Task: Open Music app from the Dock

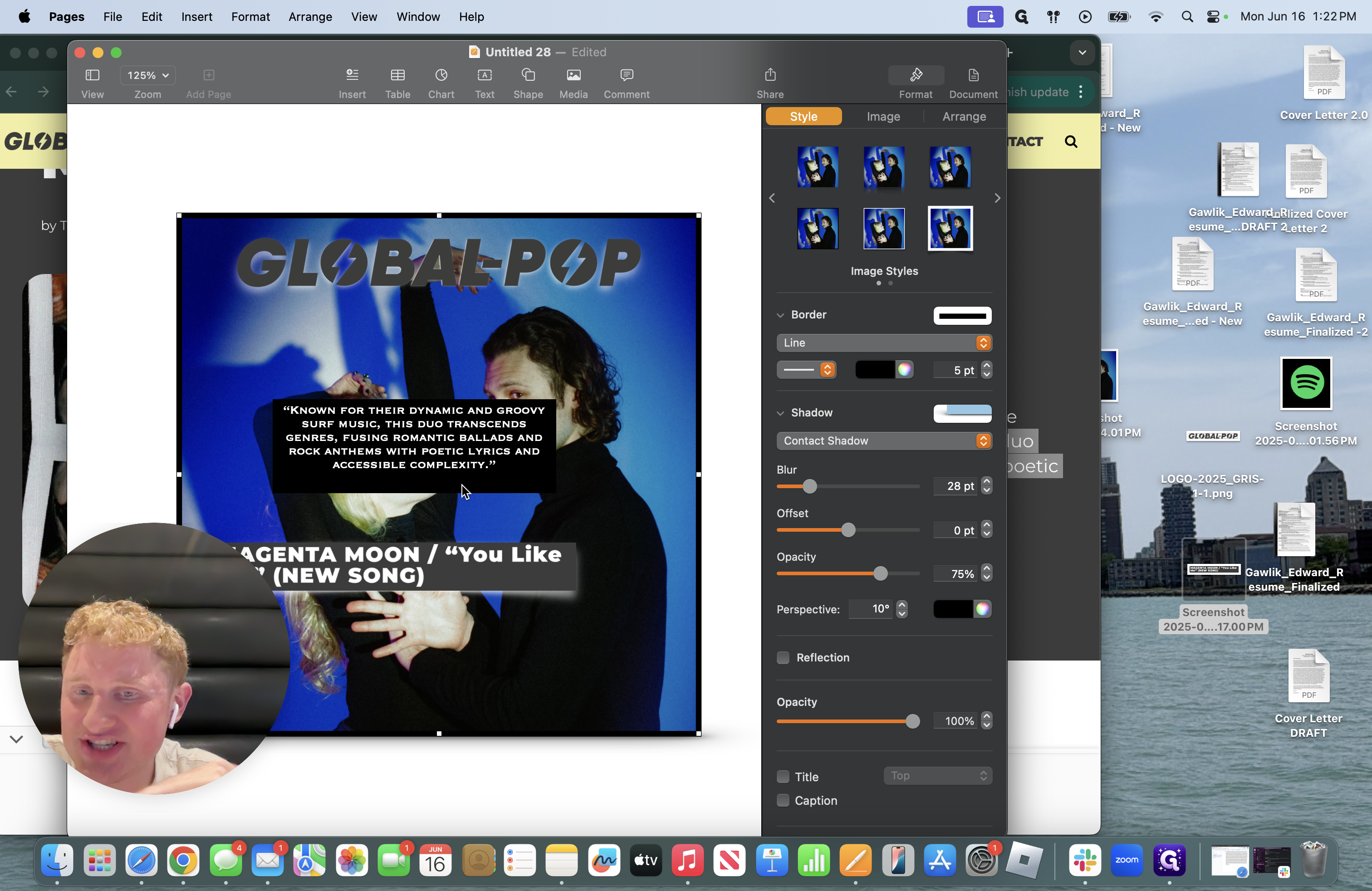Action: tap(687, 861)
